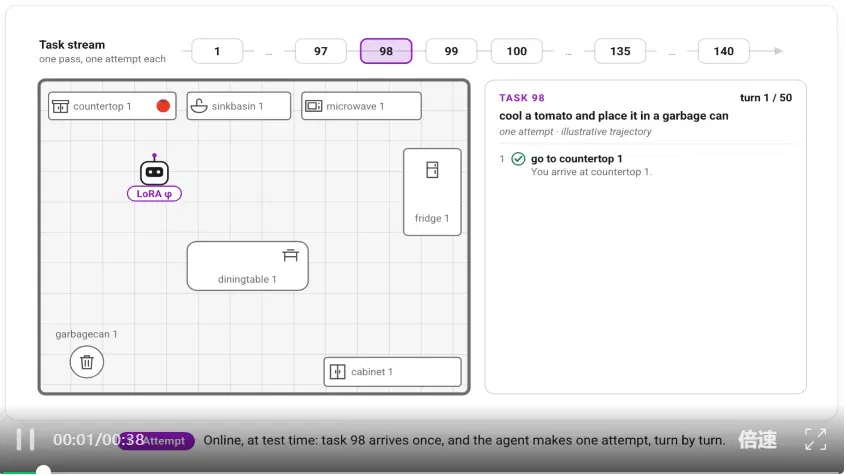The width and height of the screenshot is (846, 475).
Task: Click 'one attempt · illustrative trajectory' subtitle
Action: tap(575, 132)
